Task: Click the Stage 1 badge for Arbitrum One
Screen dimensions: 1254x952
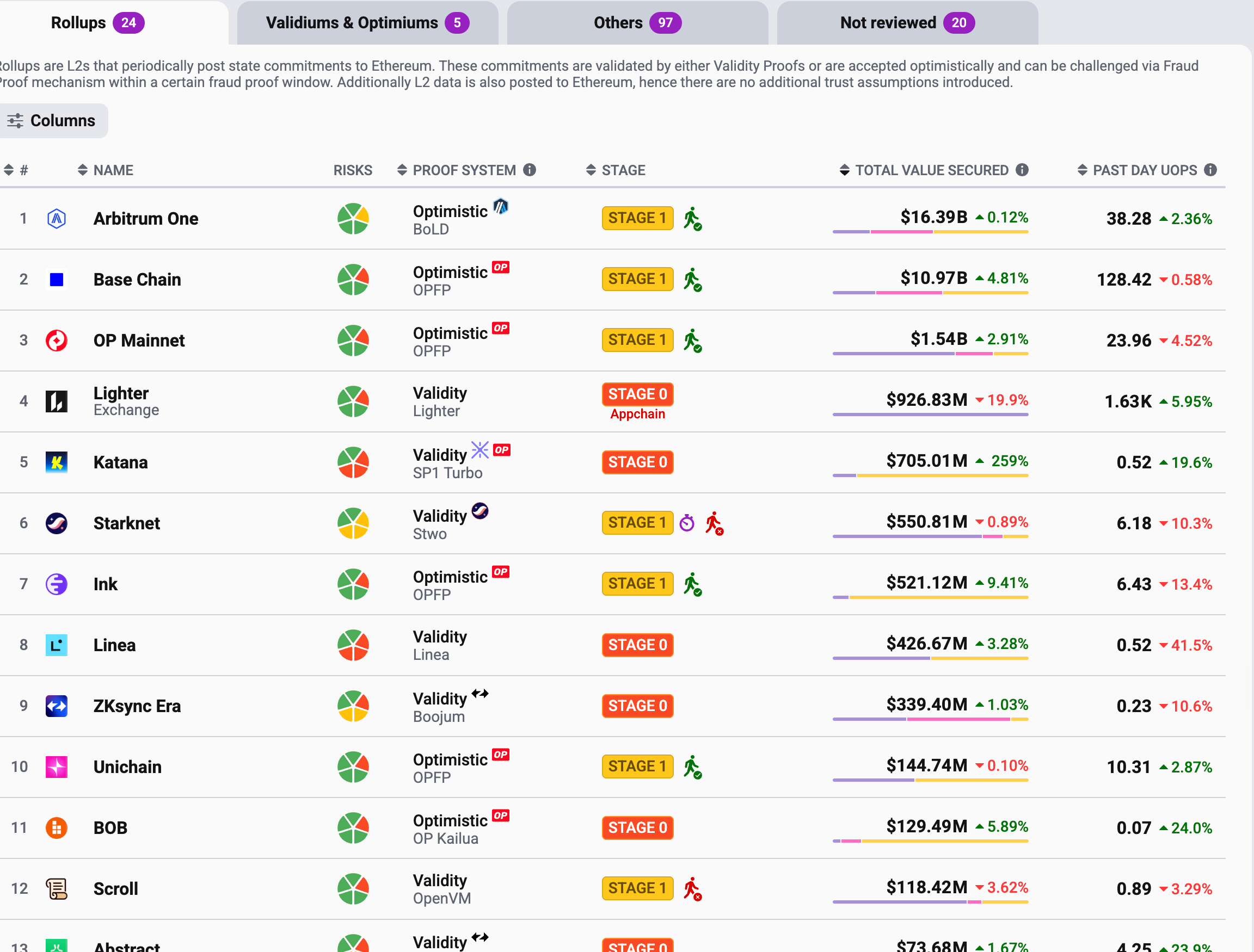Action: (x=638, y=218)
